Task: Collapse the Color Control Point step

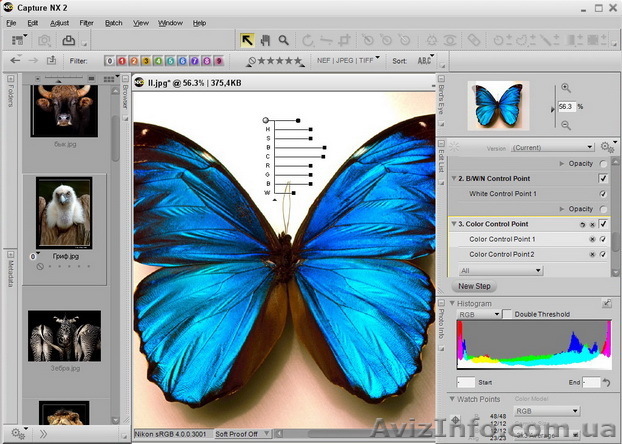Action: pyautogui.click(x=451, y=224)
